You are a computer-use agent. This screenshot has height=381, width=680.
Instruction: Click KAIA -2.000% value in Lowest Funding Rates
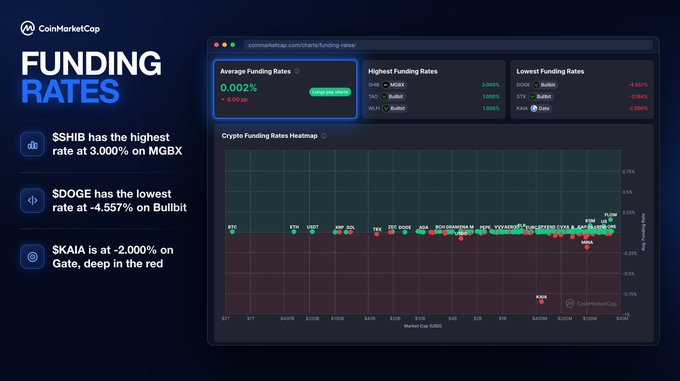click(638, 108)
